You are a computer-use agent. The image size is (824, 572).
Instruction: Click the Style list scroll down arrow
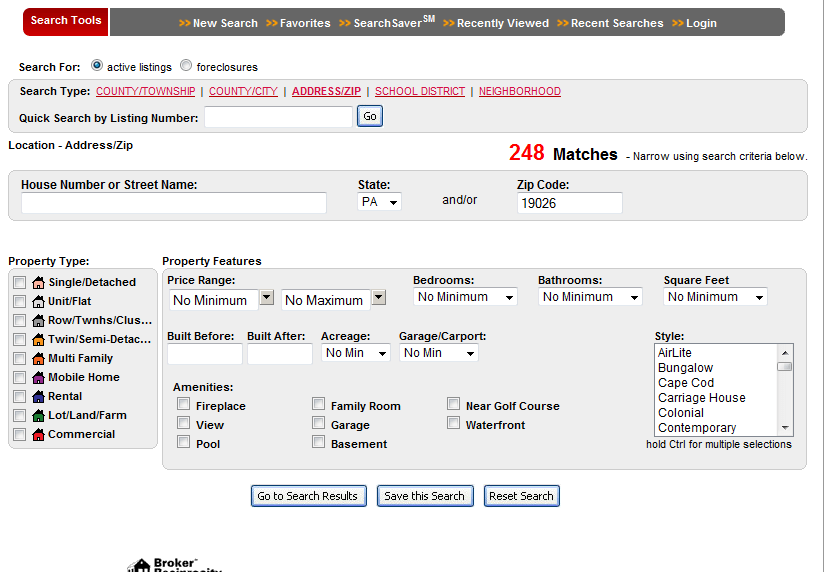point(785,428)
